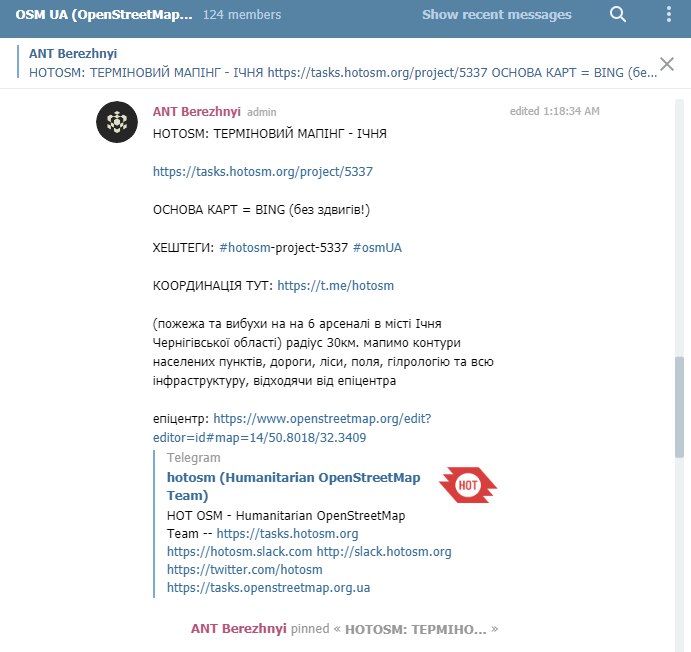
Task: Open the search magnifier icon
Action: pos(617,15)
